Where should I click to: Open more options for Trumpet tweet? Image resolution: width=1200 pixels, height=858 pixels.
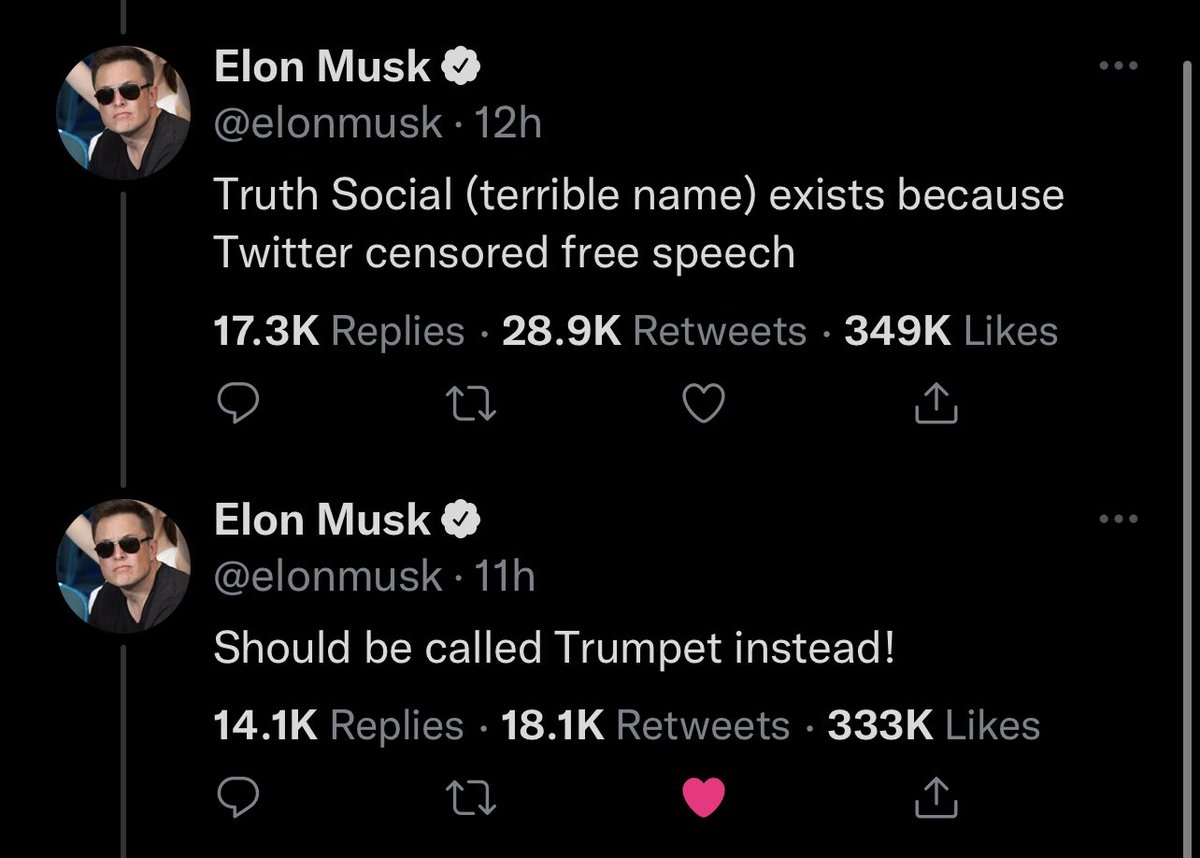pos(1118,518)
